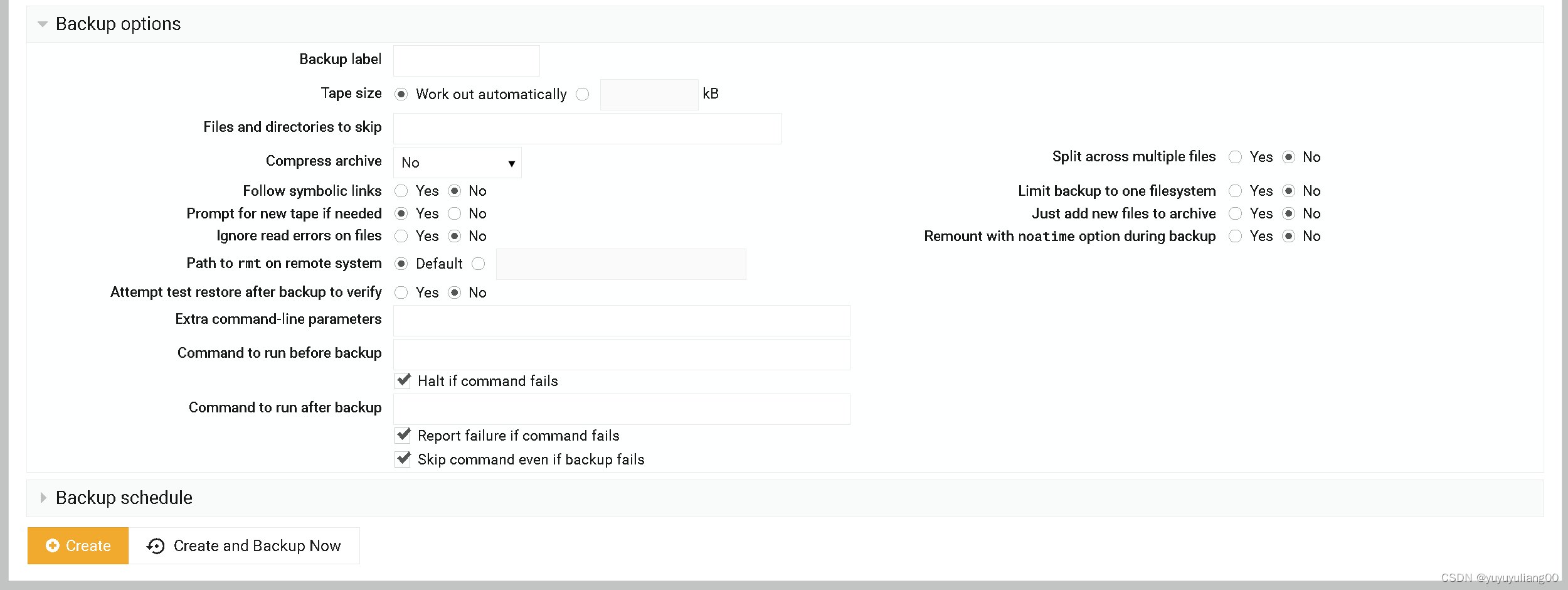This screenshot has height=590, width=1568.
Task: Select Yes for Limit backup to one filesystem
Action: 1236,191
